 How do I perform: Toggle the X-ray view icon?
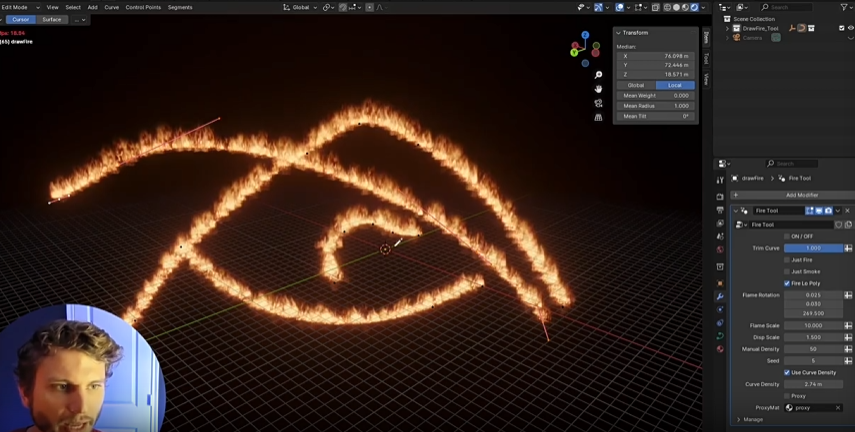tap(655, 7)
